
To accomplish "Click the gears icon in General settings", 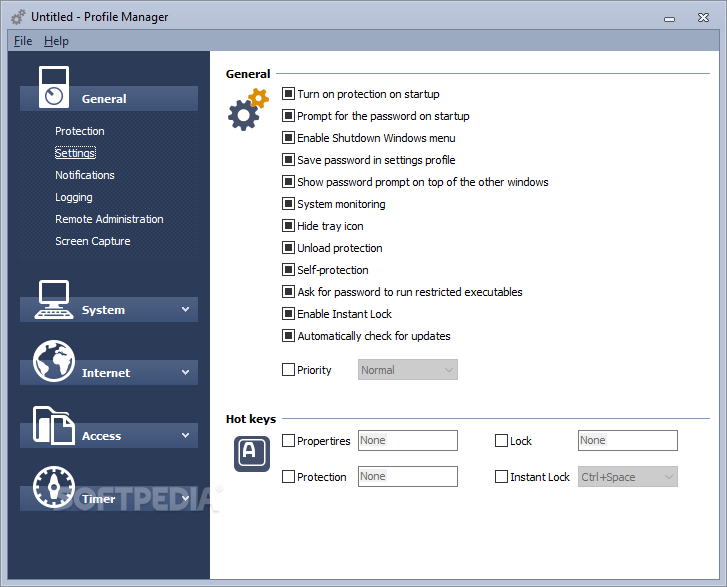I will [x=248, y=110].
